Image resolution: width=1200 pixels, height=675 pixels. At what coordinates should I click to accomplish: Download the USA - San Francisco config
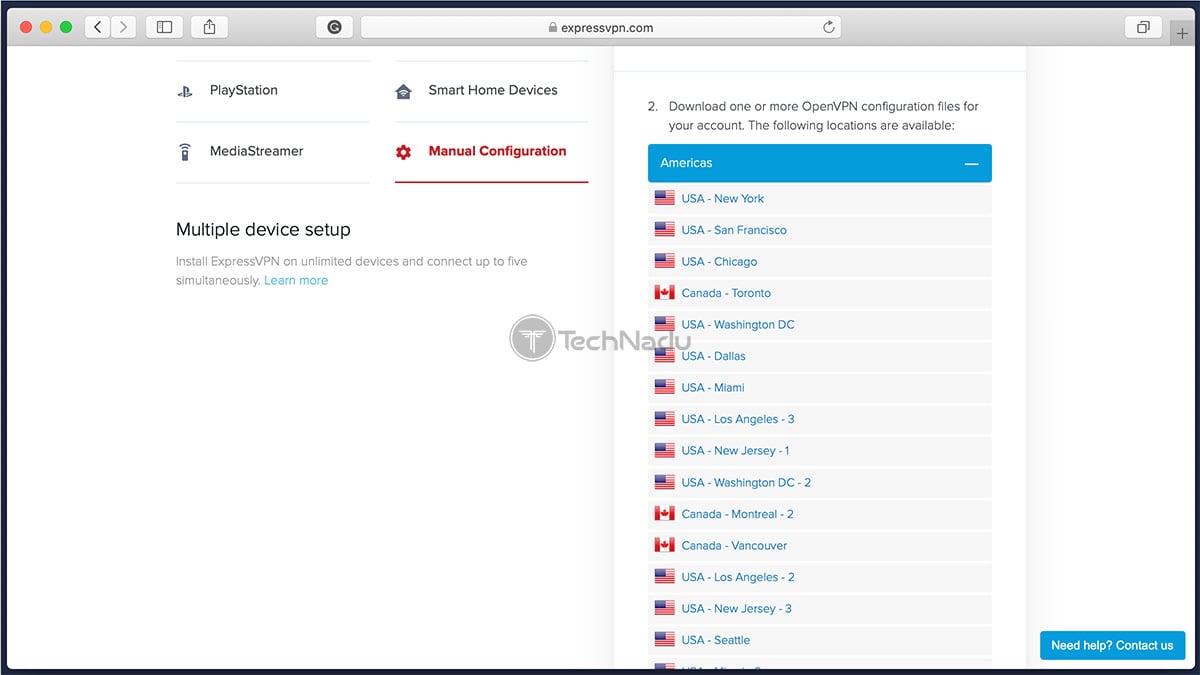734,230
